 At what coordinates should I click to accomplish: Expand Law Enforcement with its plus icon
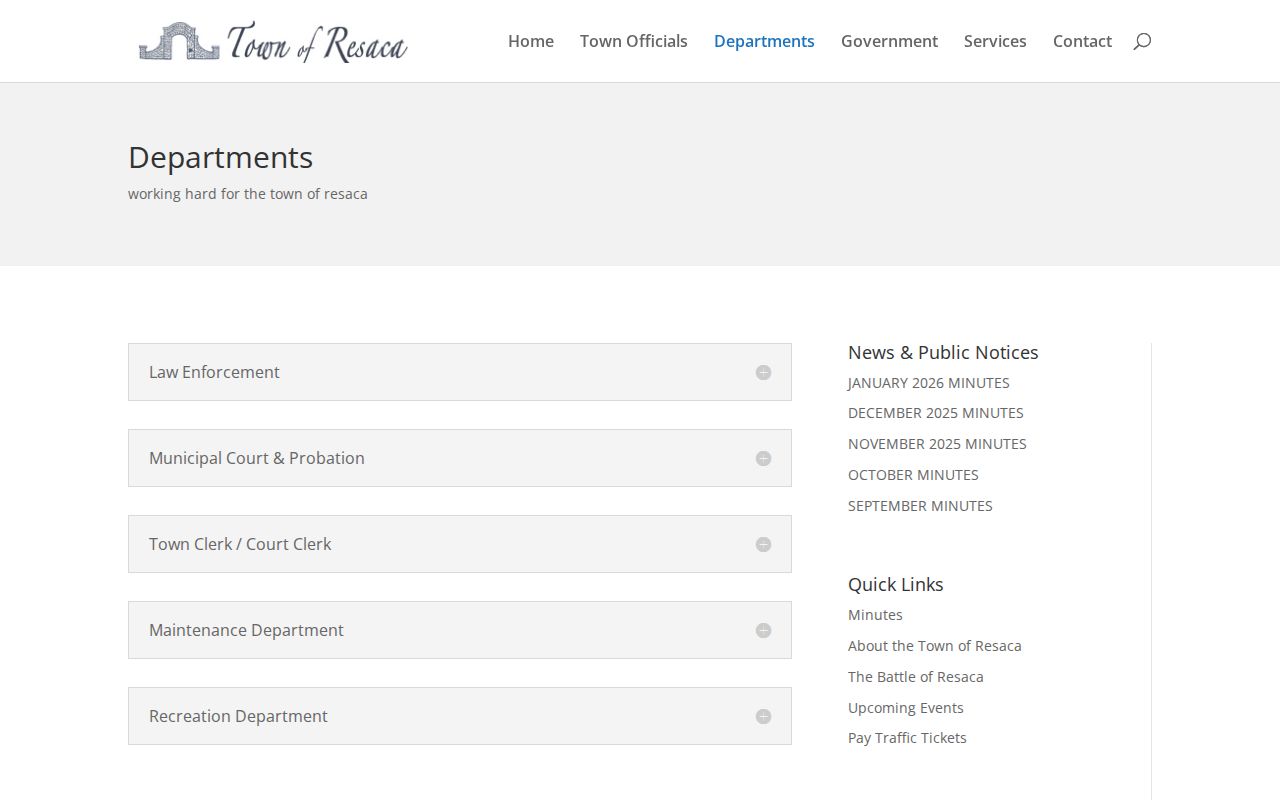pos(763,372)
